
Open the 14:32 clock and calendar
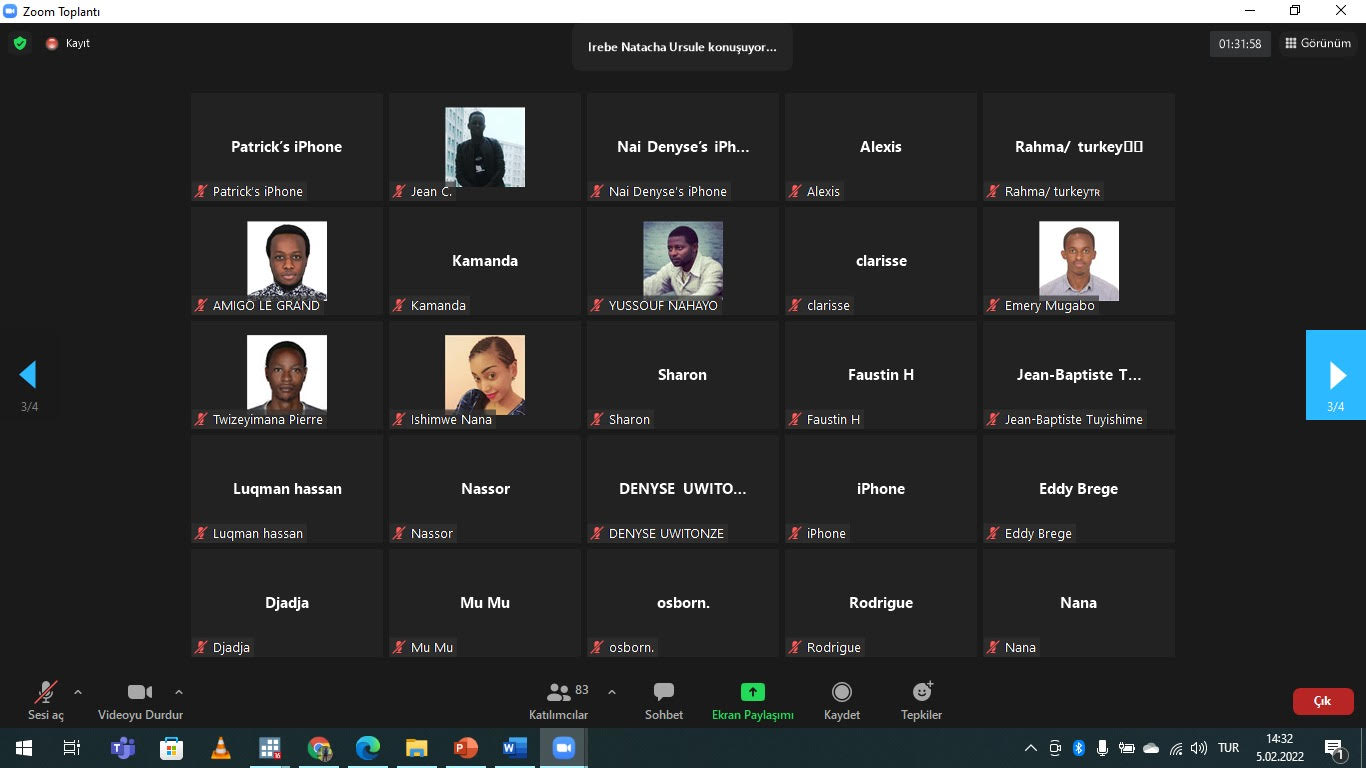[1280, 748]
